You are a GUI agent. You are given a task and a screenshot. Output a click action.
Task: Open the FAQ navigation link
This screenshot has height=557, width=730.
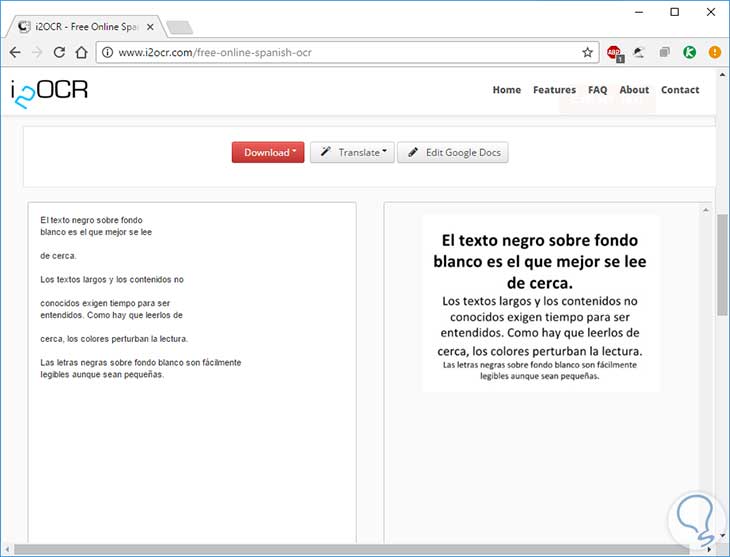[597, 90]
